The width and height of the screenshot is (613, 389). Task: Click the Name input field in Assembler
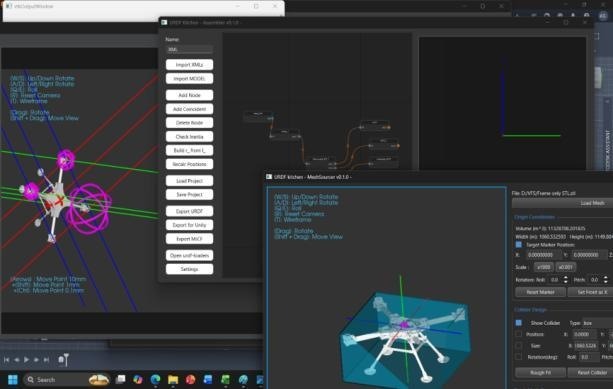tap(189, 50)
